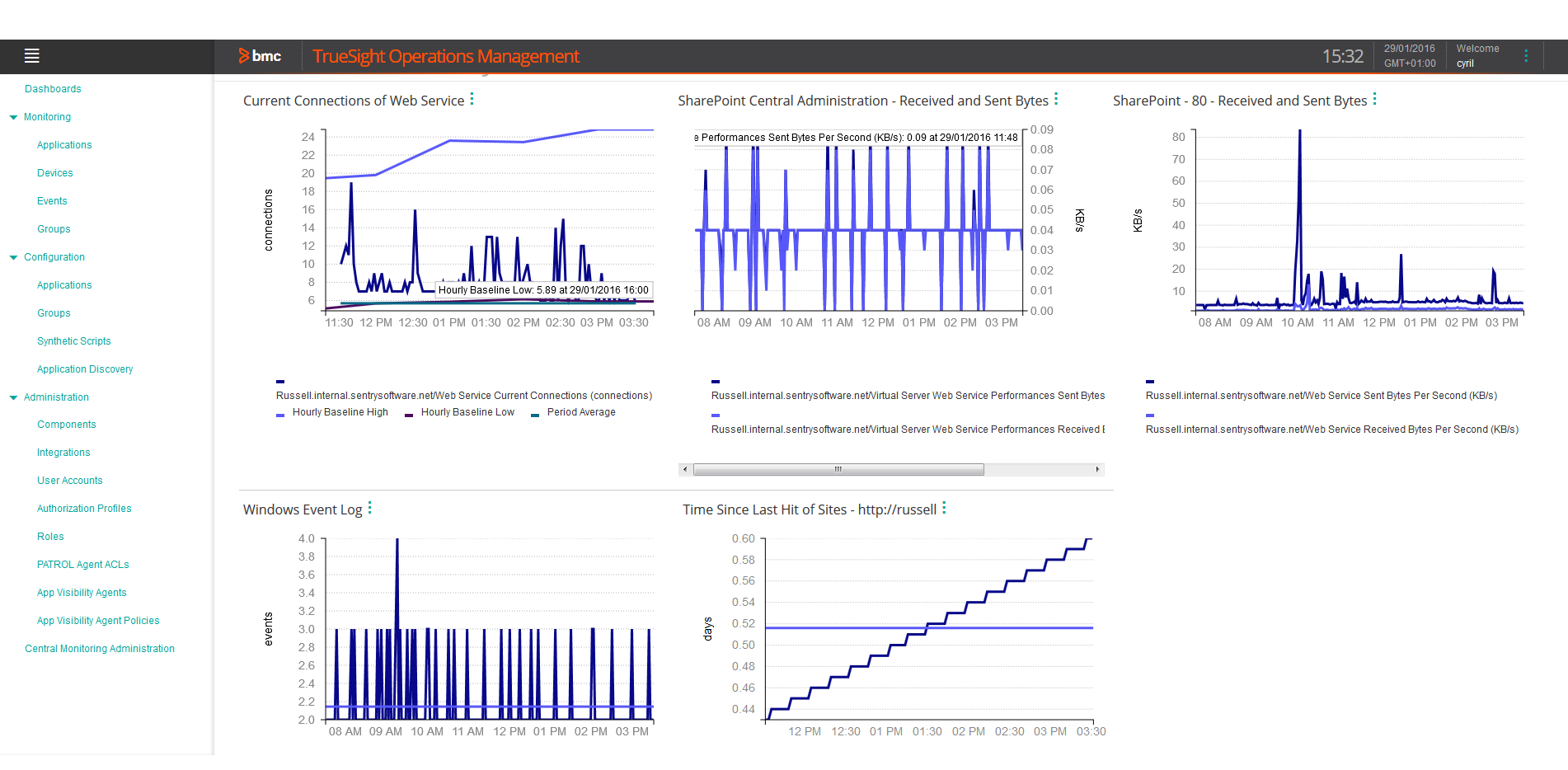Click the Welcome cyril user label

[x=1477, y=56]
